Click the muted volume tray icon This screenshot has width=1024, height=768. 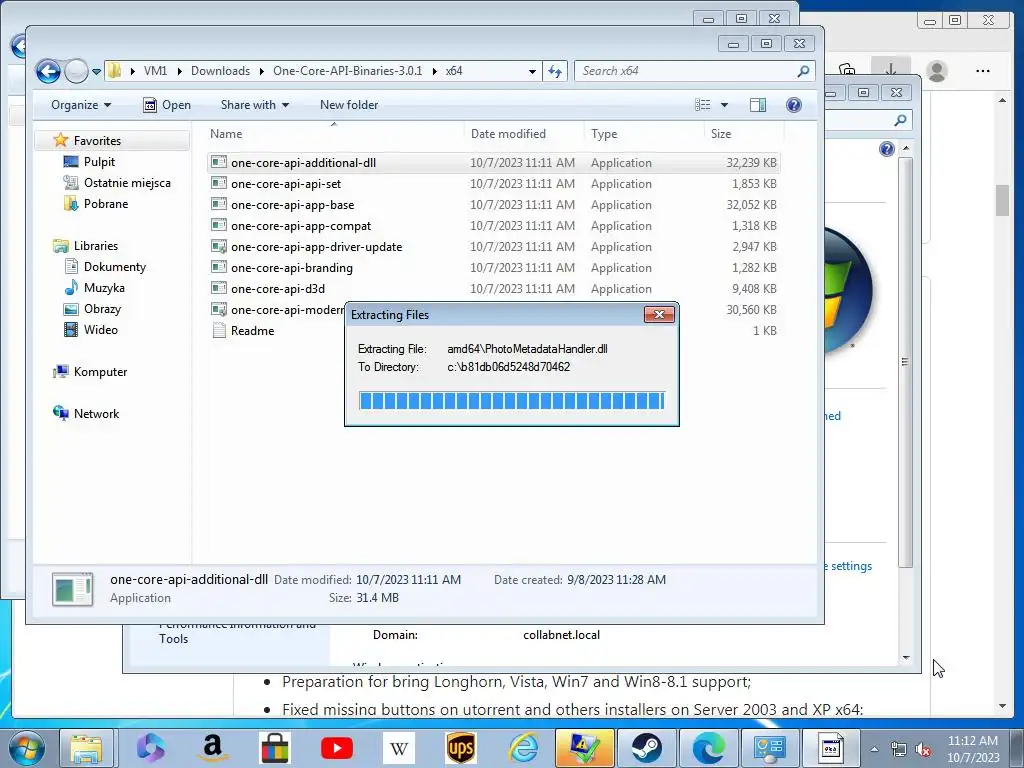click(x=923, y=749)
